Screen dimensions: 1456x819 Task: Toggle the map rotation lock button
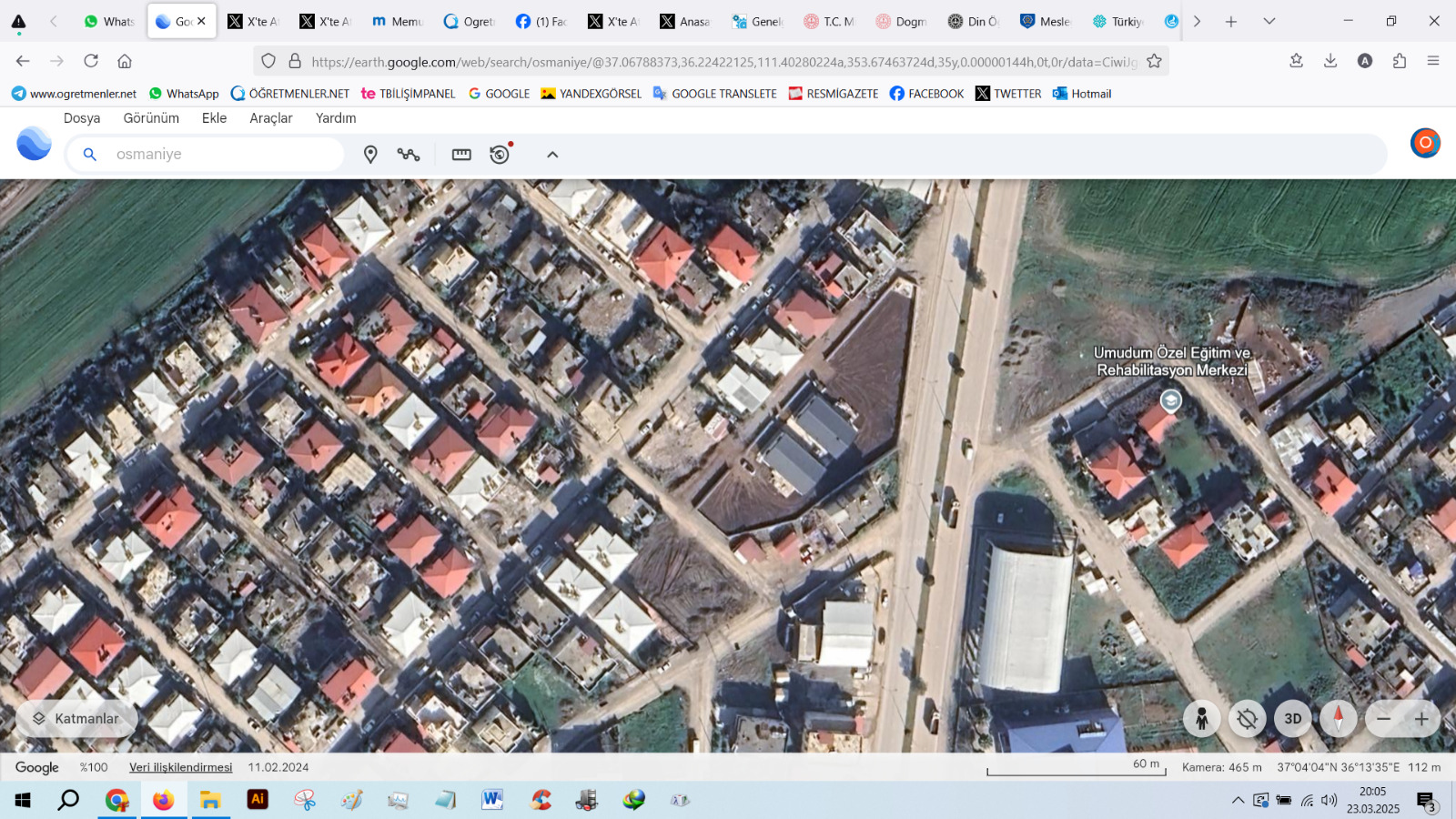pyautogui.click(x=1247, y=719)
